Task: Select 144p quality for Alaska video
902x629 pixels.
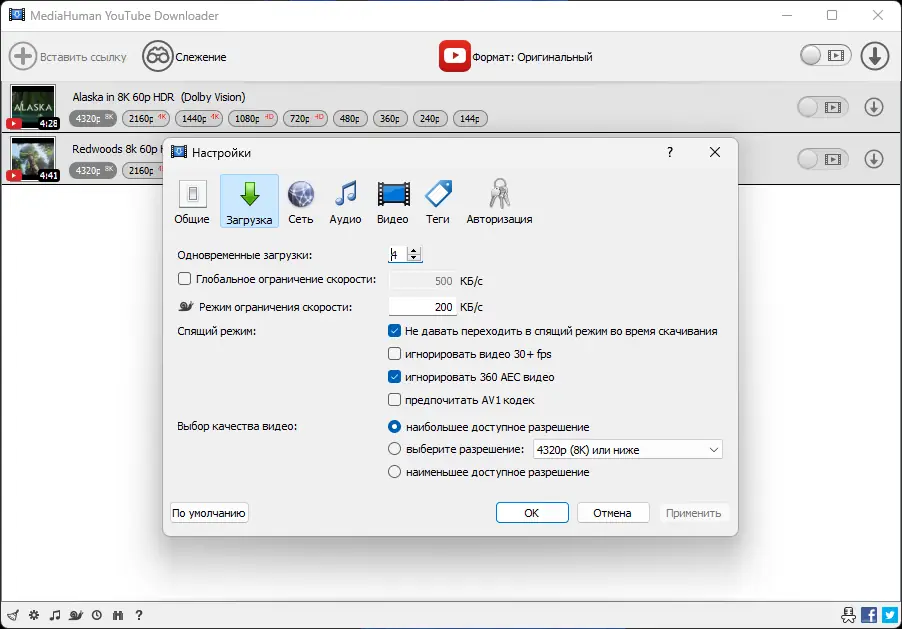Action: pos(470,119)
